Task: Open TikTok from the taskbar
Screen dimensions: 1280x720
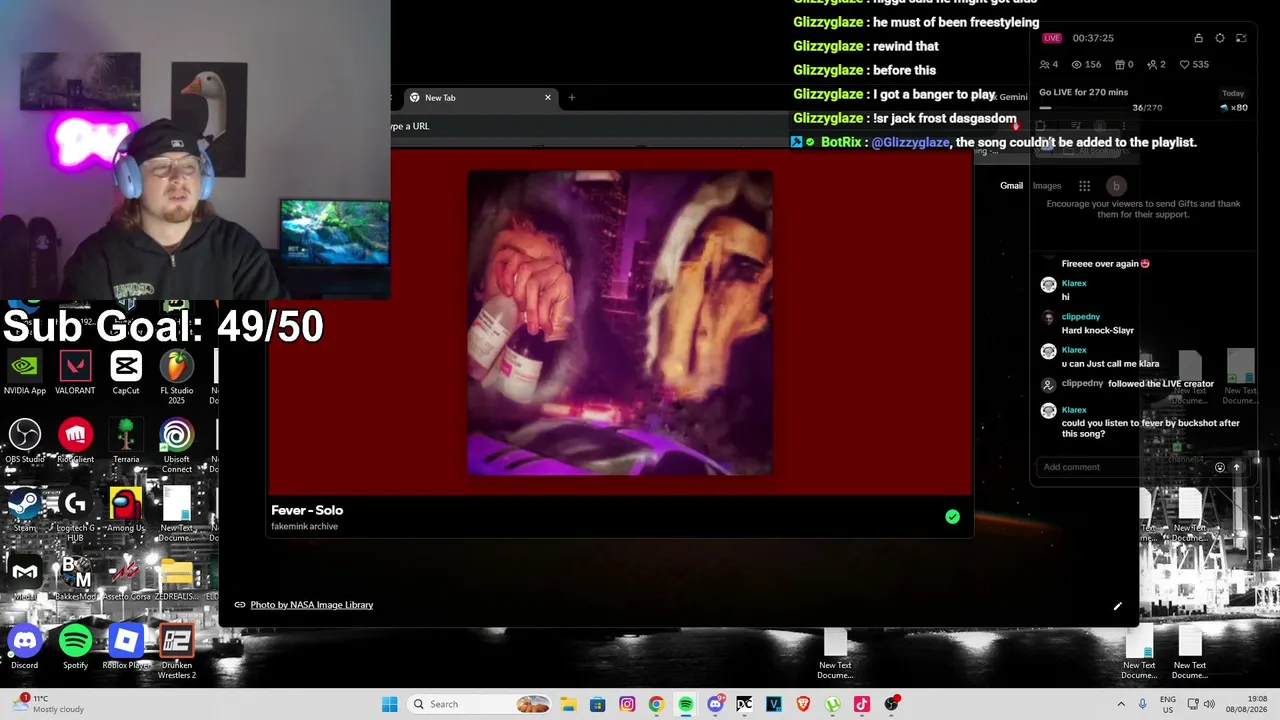Action: point(862,704)
